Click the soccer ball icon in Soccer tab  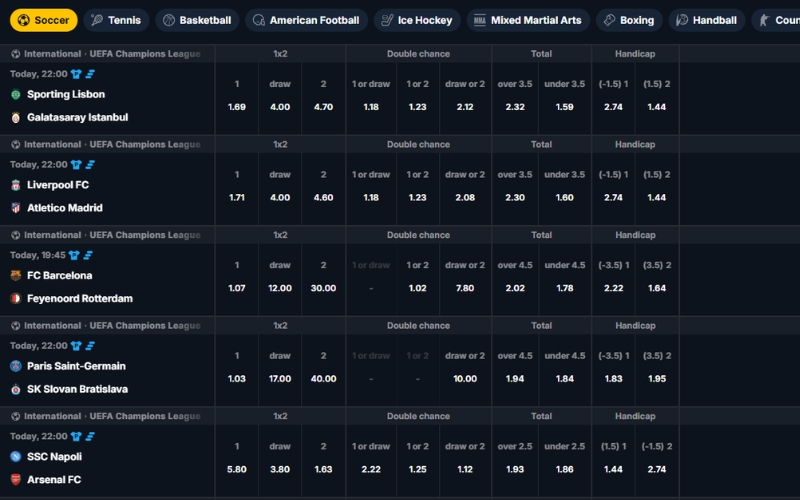(x=23, y=20)
